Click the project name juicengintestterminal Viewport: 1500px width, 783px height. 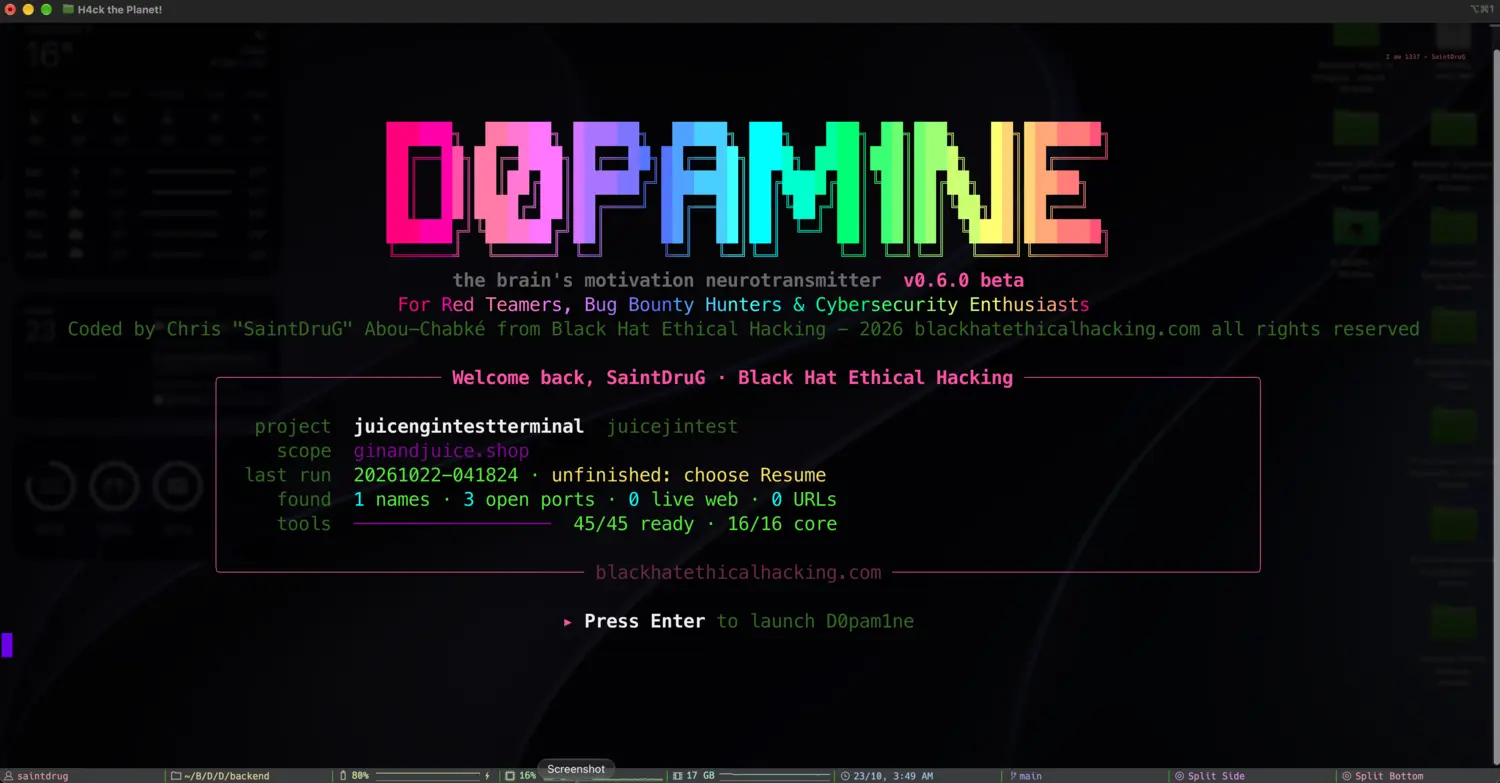469,427
